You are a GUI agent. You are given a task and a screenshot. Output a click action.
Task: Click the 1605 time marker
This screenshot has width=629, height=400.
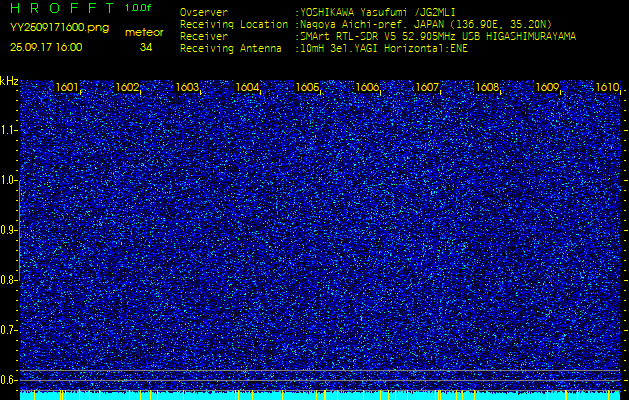click(307, 87)
